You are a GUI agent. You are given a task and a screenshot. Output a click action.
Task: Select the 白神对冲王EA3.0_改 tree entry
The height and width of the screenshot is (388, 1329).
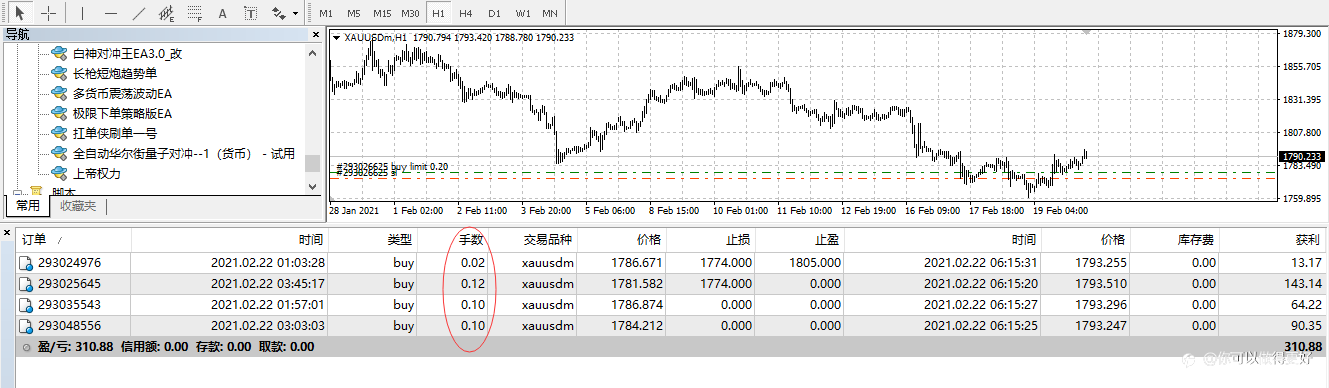(128, 54)
